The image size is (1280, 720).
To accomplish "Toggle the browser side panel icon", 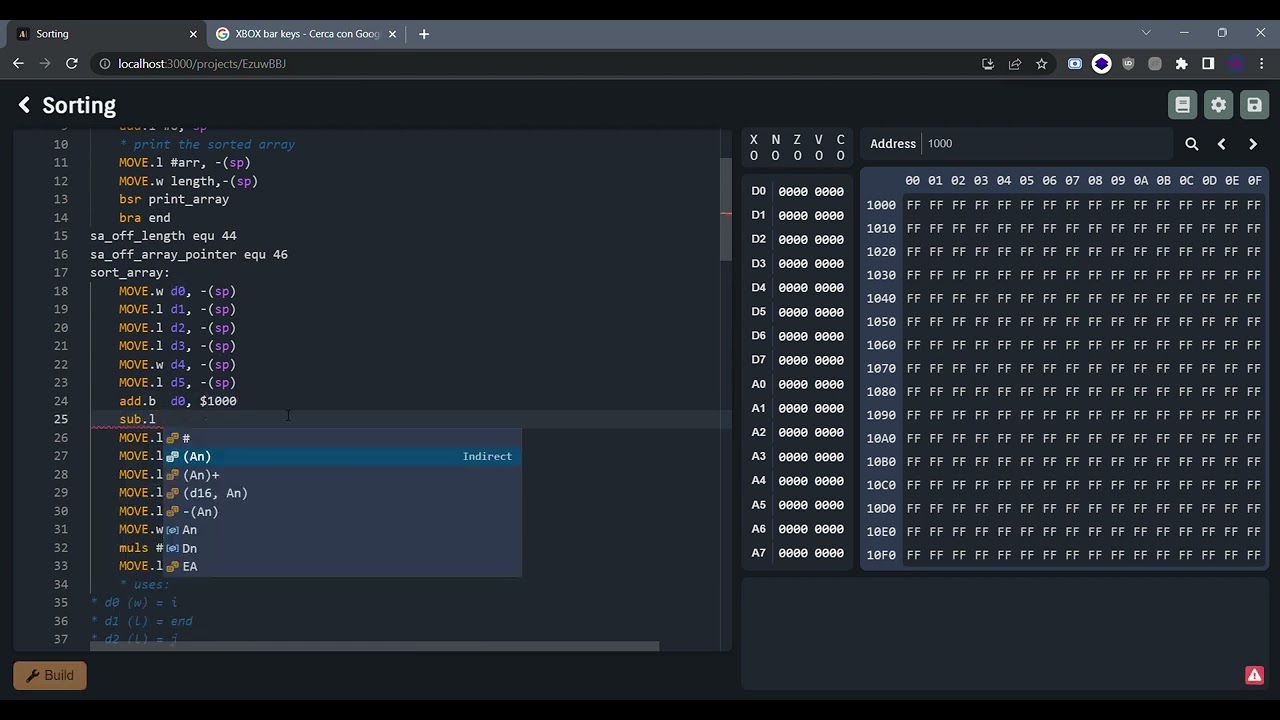I will click(x=1208, y=63).
